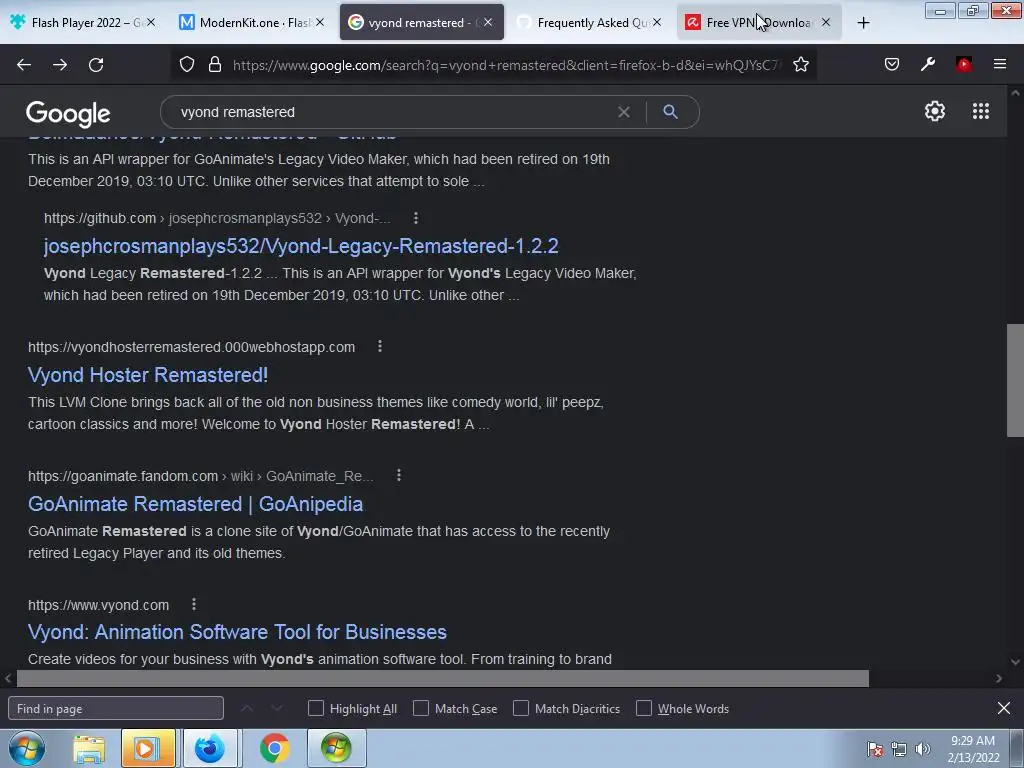The width and height of the screenshot is (1024, 768).
Task: Bookmark this page with the star icon
Action: [x=801, y=65]
